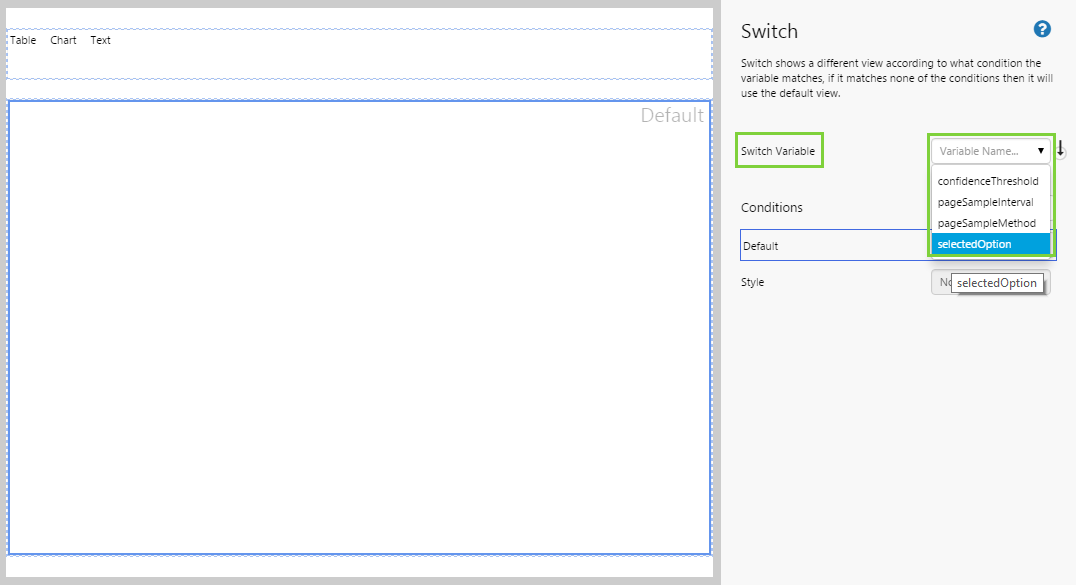Click the Conditions heading

(771, 208)
